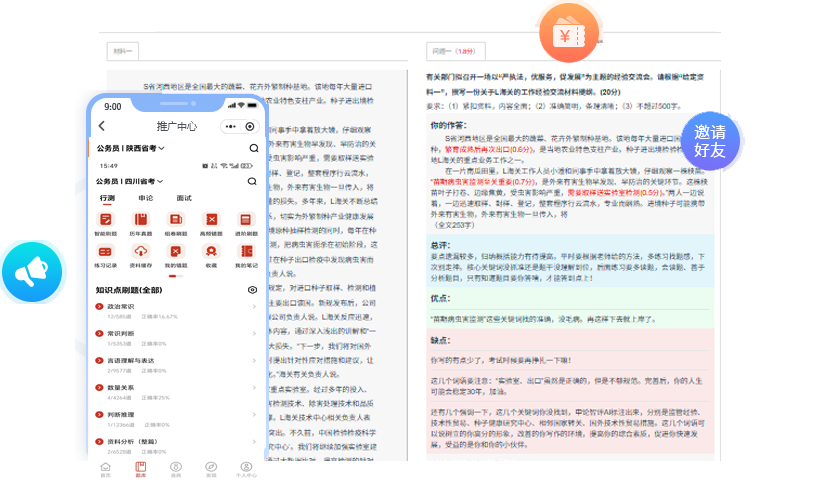Tap the circular target icon in phone header
822x504 pixels.
[x=250, y=126]
